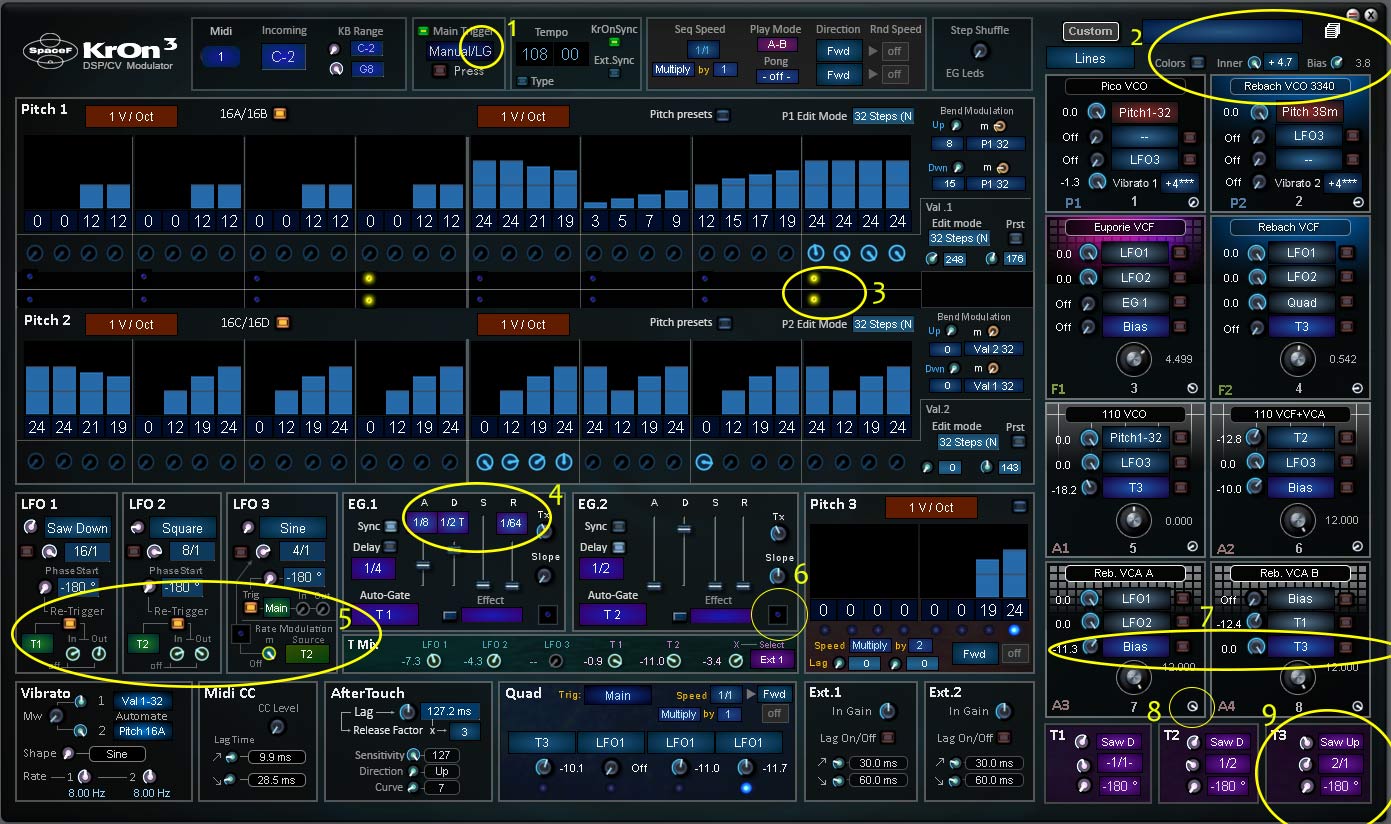1391x824 pixels.
Task: Open the LFO 1 Saw Down waveform selector
Action: click(x=78, y=528)
